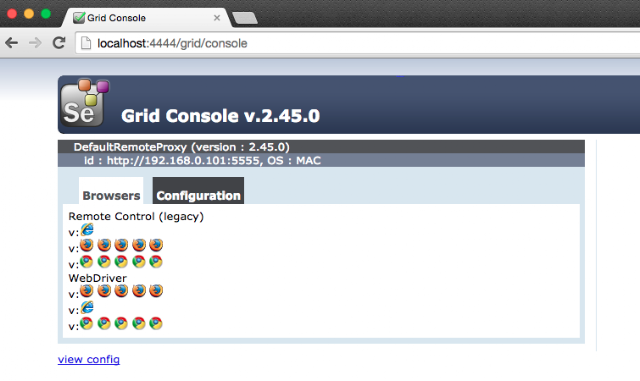Click first Firefox icon under WebDriver
This screenshot has height=381, width=640.
(87, 291)
